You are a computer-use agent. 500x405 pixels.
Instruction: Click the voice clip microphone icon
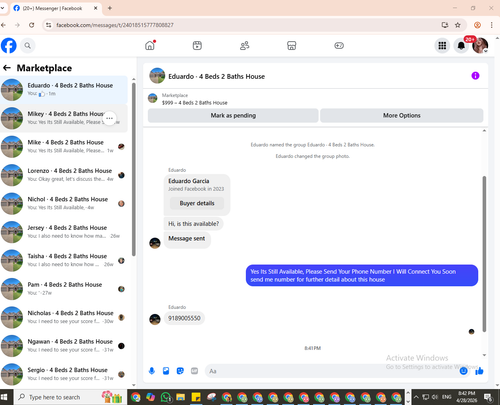pyautogui.click(x=152, y=371)
